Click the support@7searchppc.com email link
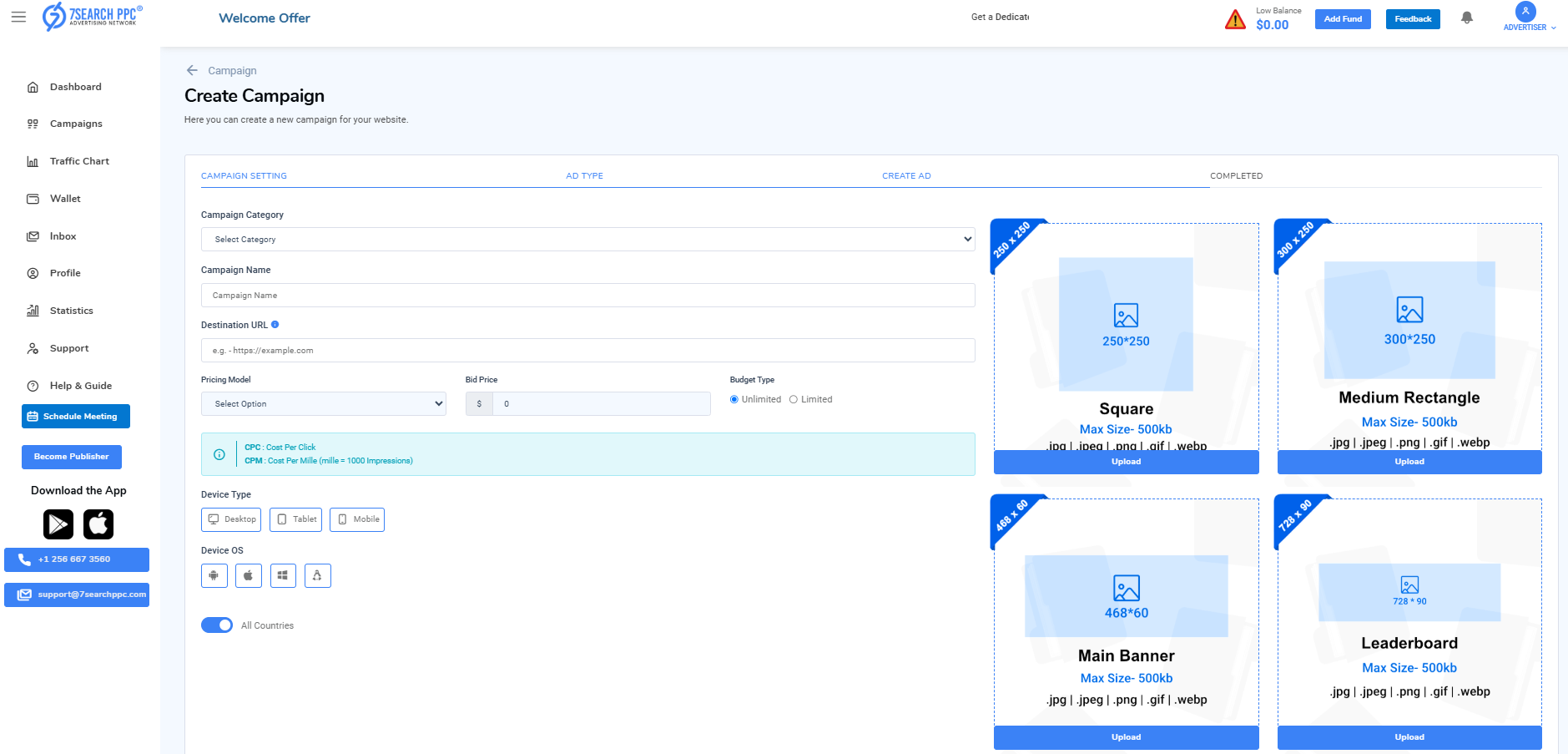Image resolution: width=1568 pixels, height=754 pixels. pos(77,595)
